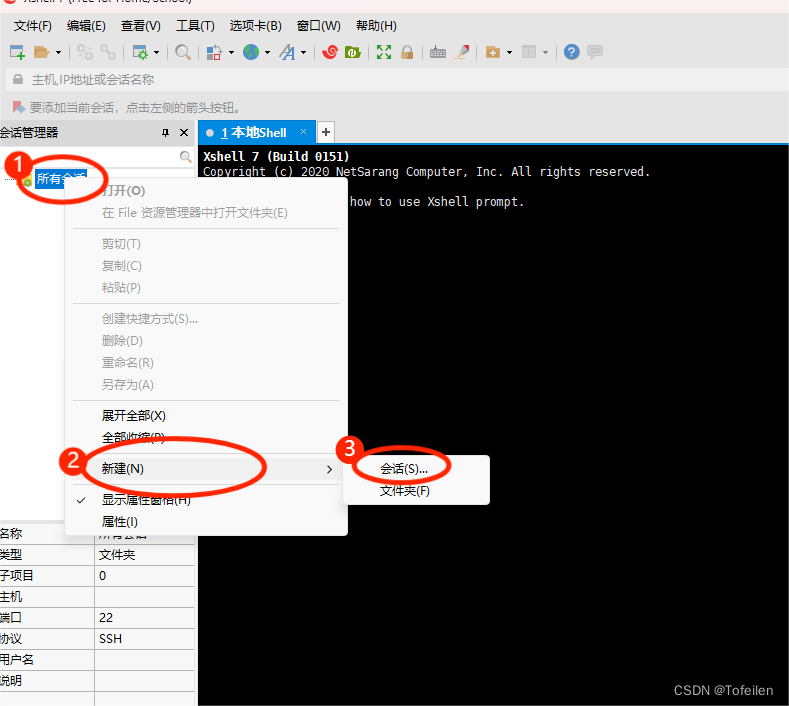This screenshot has width=789, height=706.
Task: Close the 本地Shell tab
Action: pos(303,131)
